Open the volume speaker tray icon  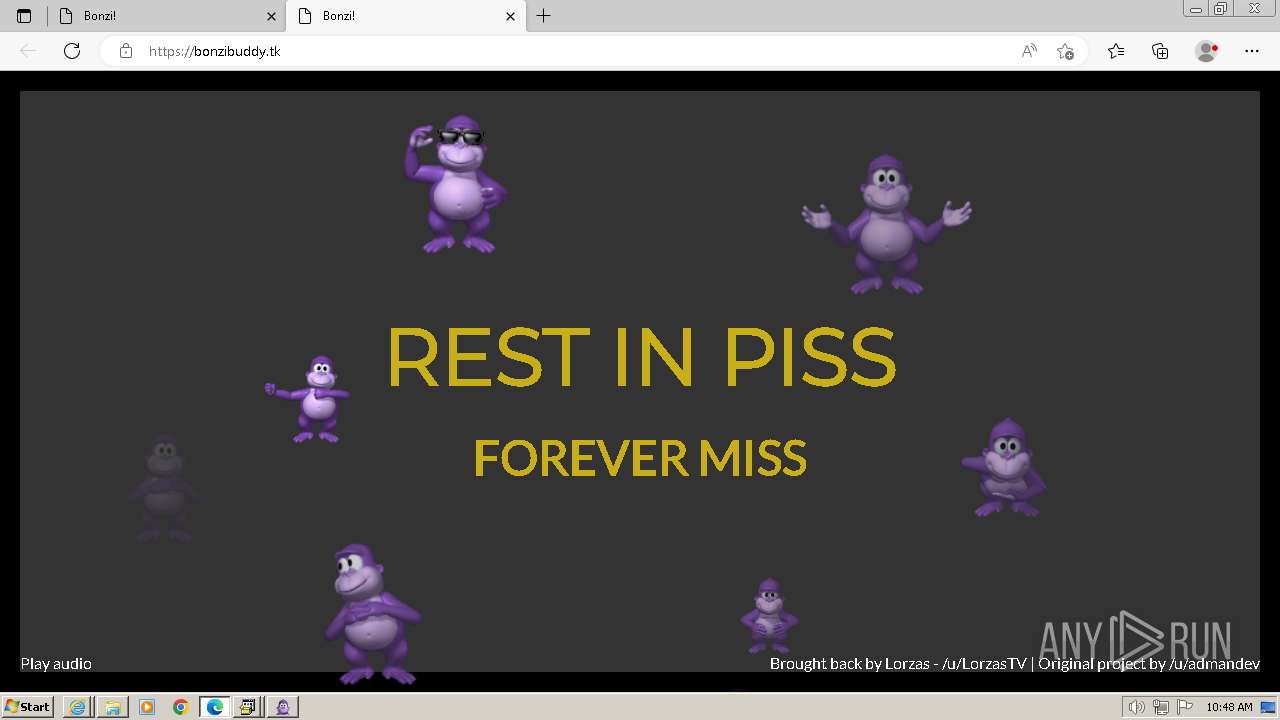coord(1135,707)
